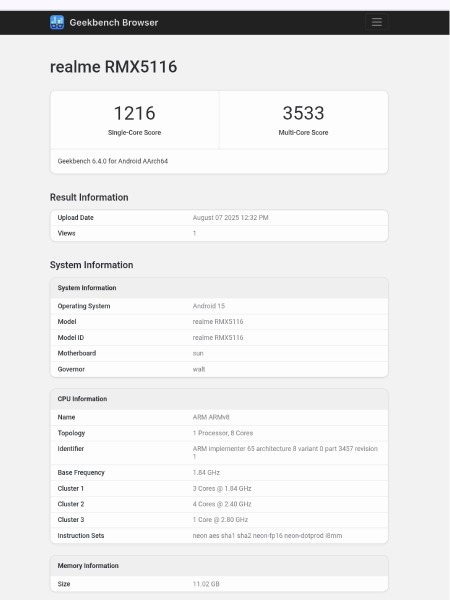Click the 3533 multi-core score value
Image resolution: width=450 pixels, height=600 pixels.
point(303,113)
